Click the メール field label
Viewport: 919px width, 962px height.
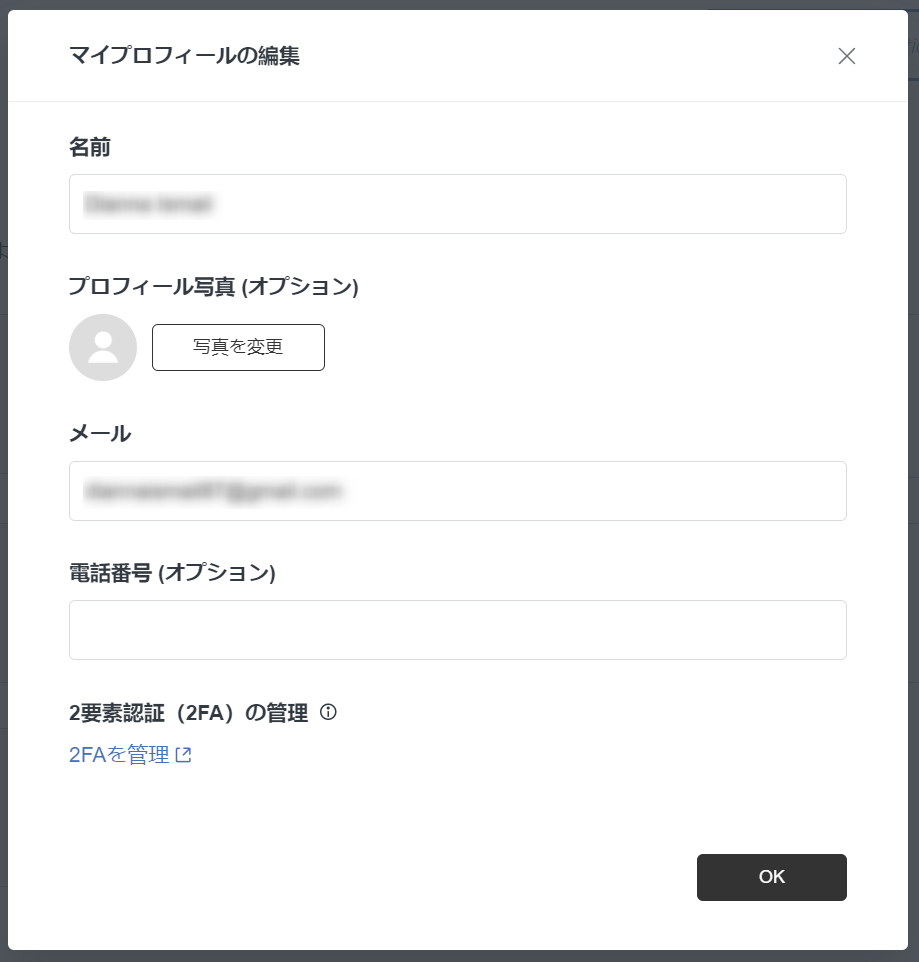(x=100, y=434)
